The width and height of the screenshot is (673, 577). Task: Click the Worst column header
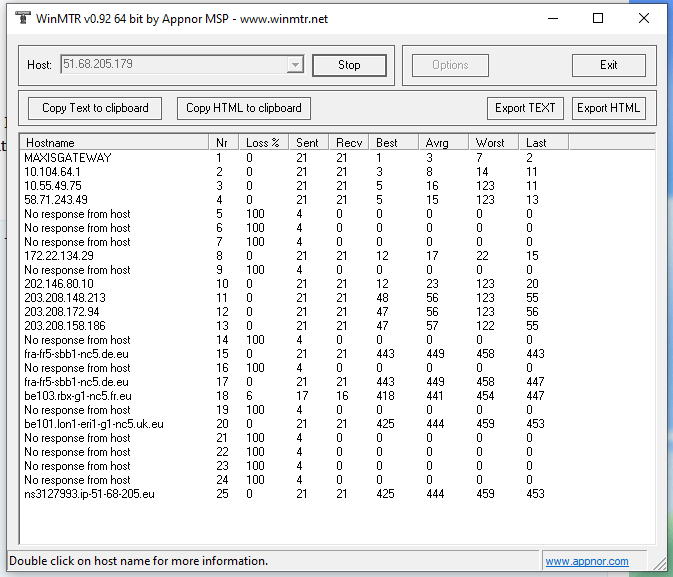click(x=494, y=143)
